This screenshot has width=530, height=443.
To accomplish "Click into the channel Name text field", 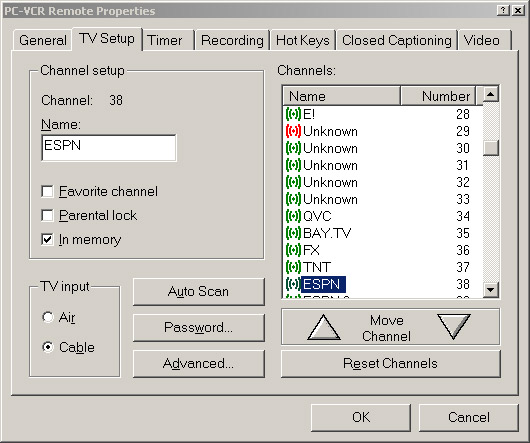I will pyautogui.click(x=109, y=148).
